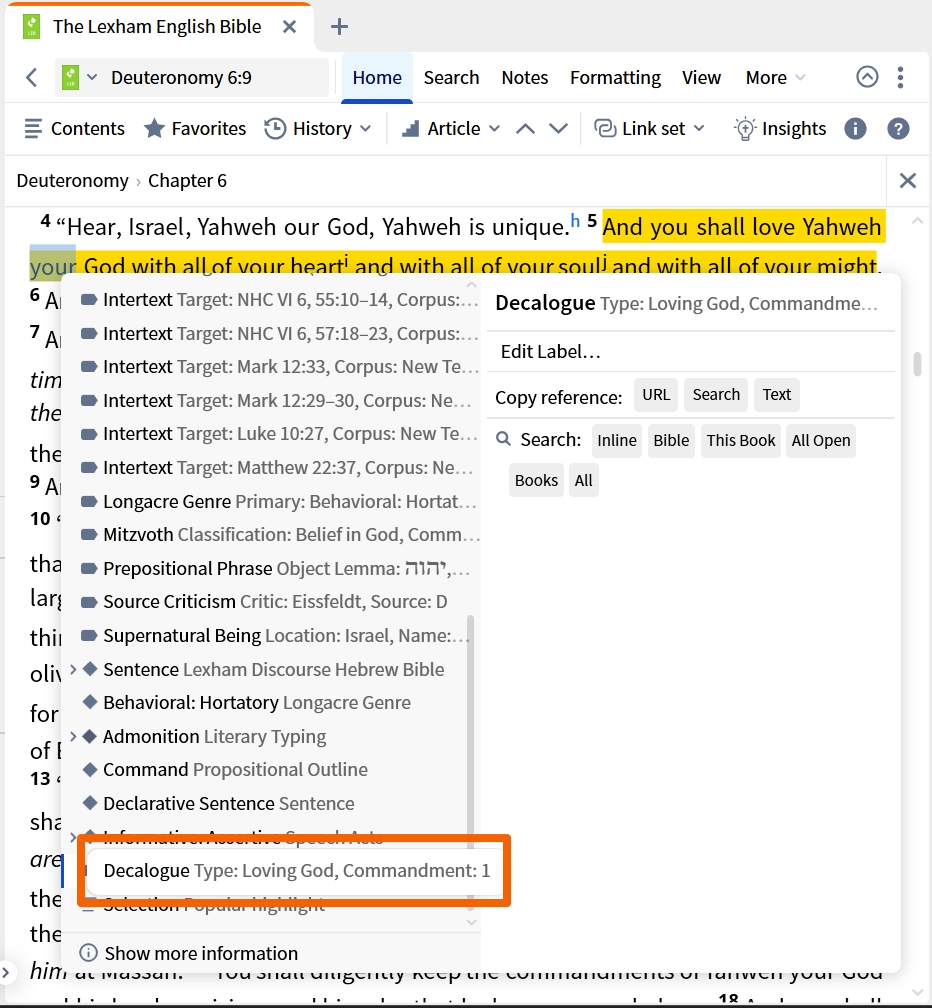The width and height of the screenshot is (932, 1008).
Task: Open Insights lightbulb
Action: [x=779, y=129]
